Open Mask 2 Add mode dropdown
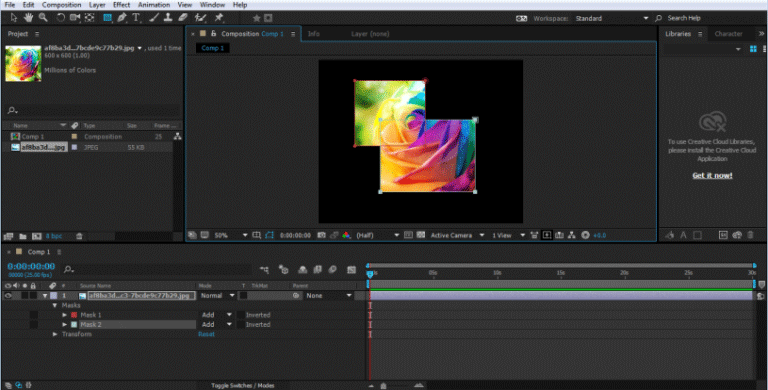The height and width of the screenshot is (390, 768). 216,324
